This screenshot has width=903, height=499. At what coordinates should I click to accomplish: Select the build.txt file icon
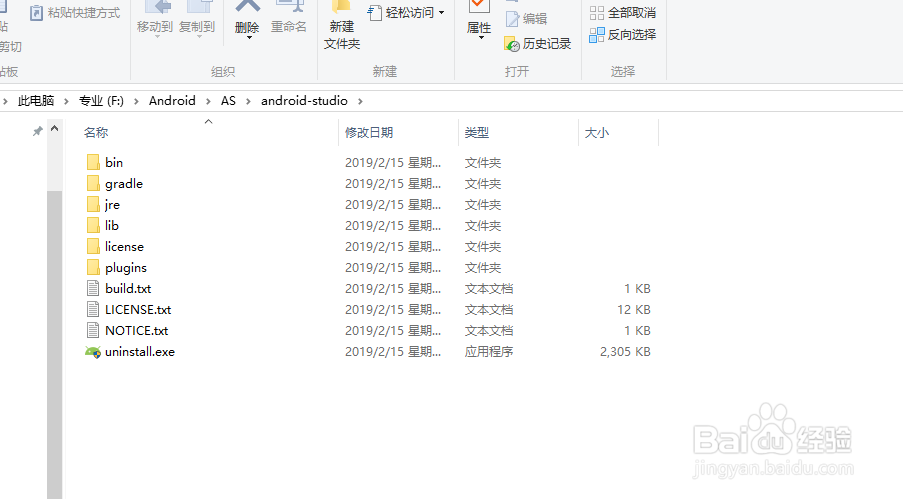[x=93, y=288]
